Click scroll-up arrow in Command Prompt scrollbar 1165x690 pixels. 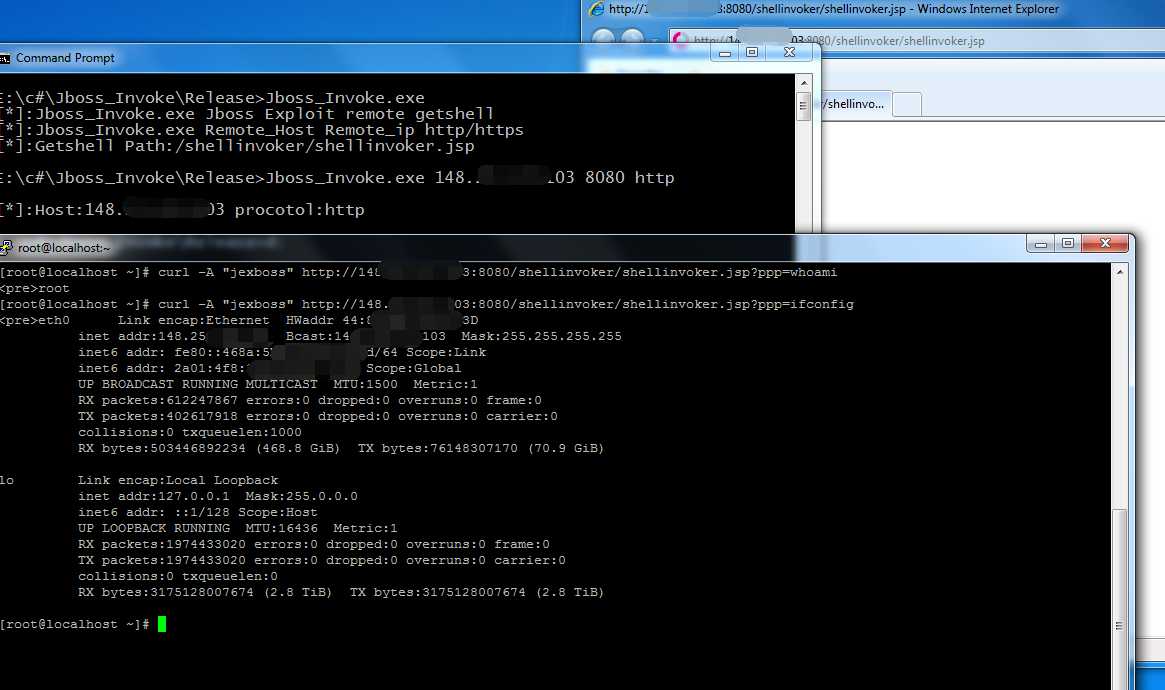pyautogui.click(x=803, y=83)
